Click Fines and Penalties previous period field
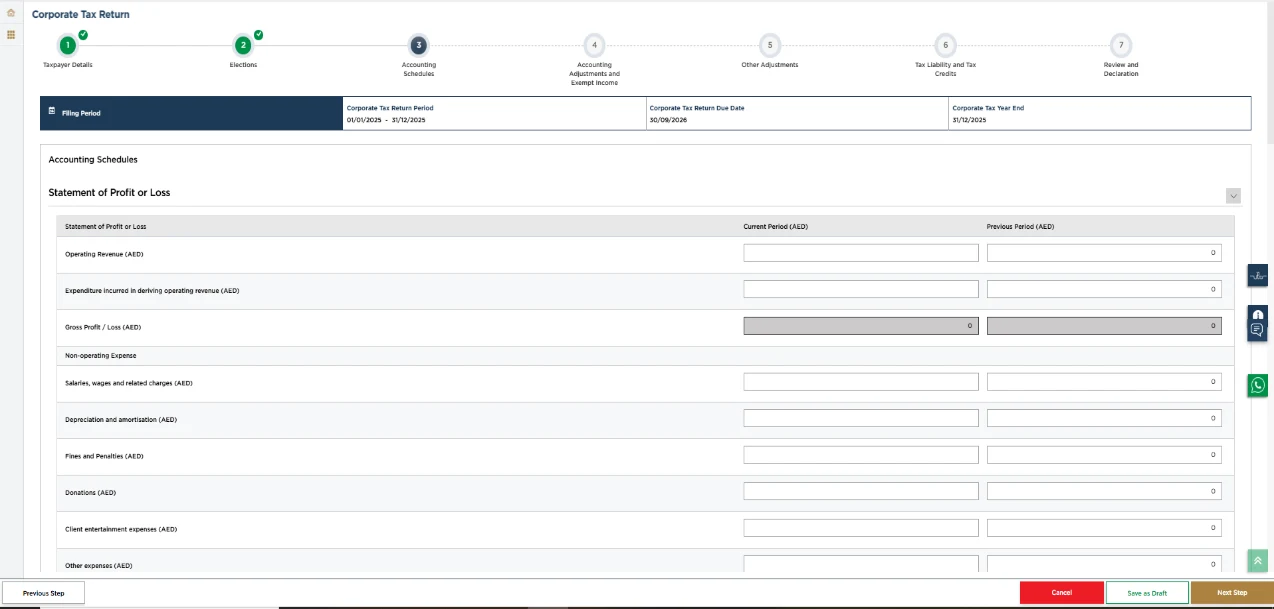Screen dimensions: 1274x609 click(1104, 455)
